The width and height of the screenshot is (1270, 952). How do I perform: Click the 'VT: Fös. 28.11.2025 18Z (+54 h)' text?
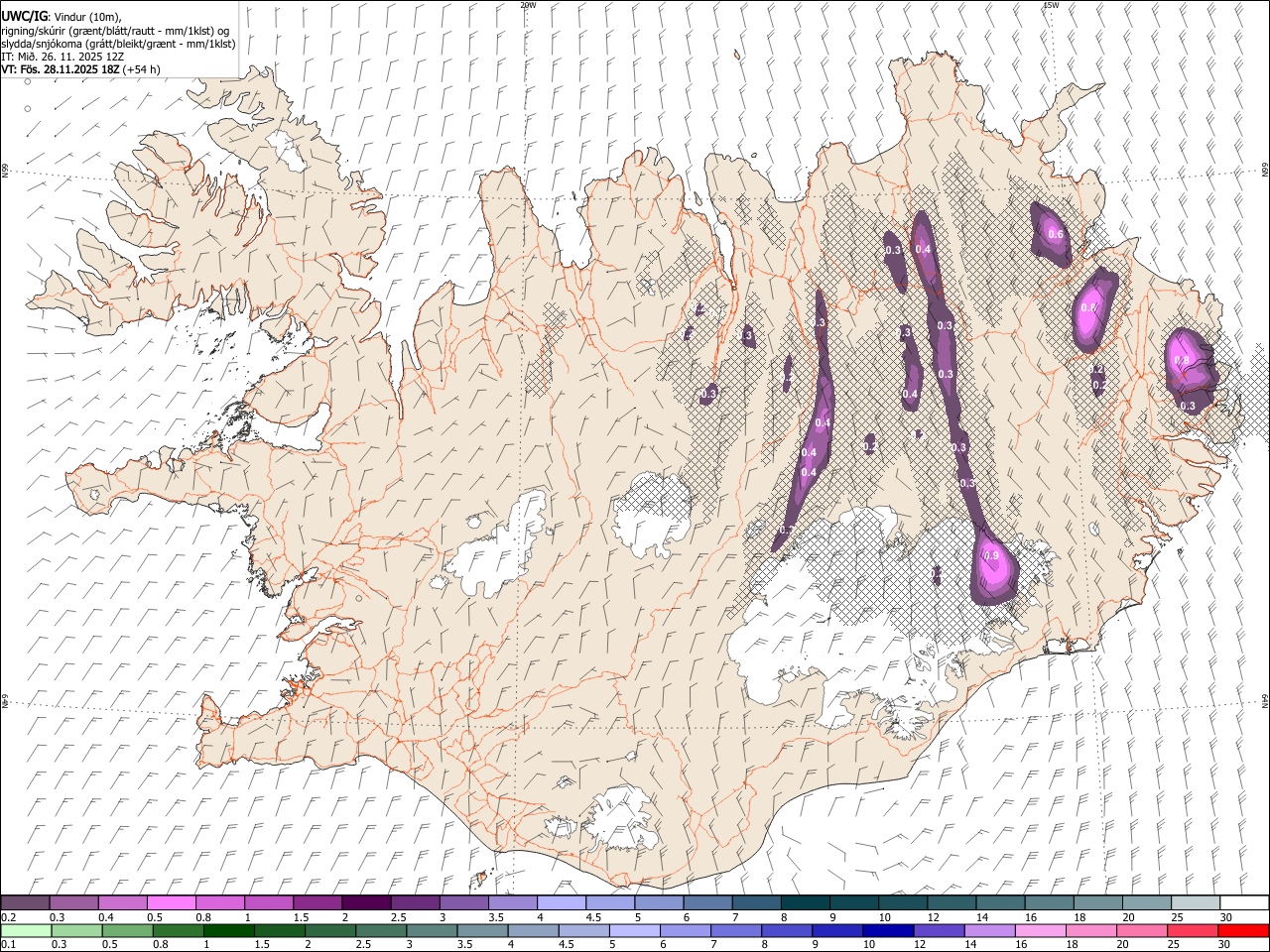[x=80, y=69]
